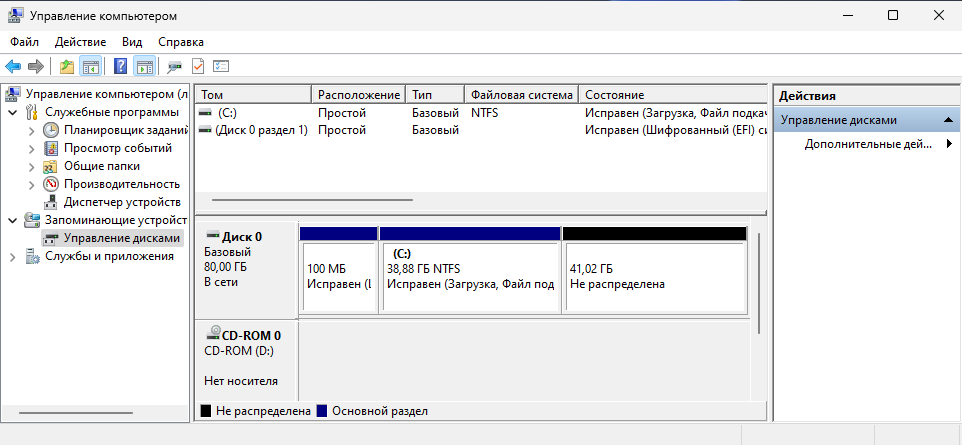The height and width of the screenshot is (445, 962).
Task: Click the Диспетчер устройств icon
Action: point(51,202)
